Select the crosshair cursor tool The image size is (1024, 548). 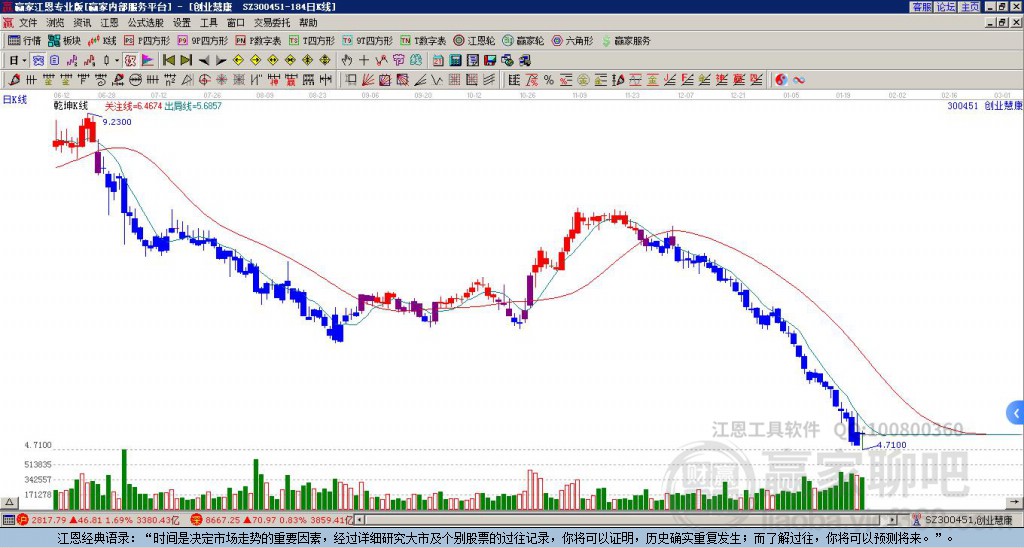pos(364,61)
